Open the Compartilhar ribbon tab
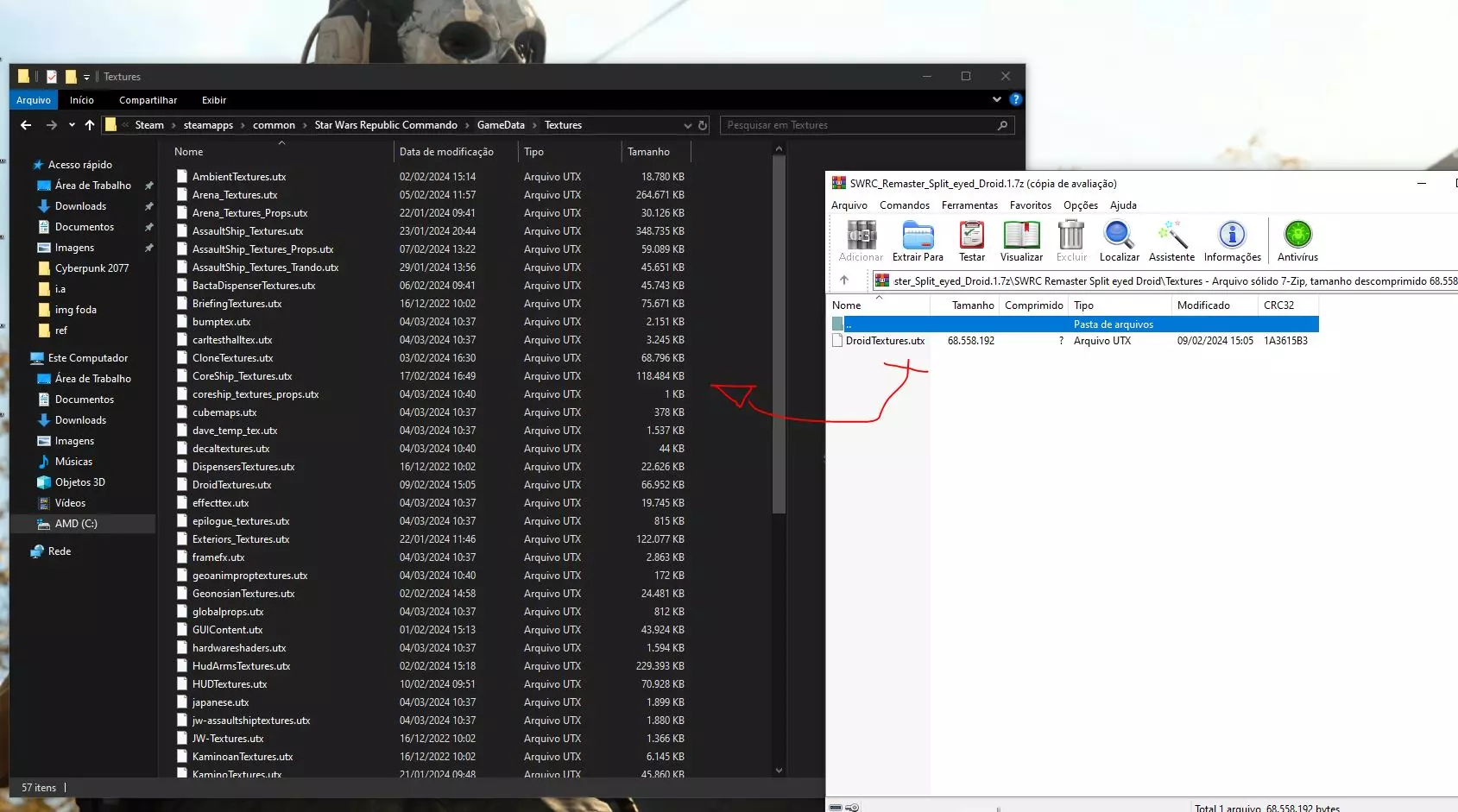Image resolution: width=1458 pixels, height=812 pixels. tap(148, 100)
